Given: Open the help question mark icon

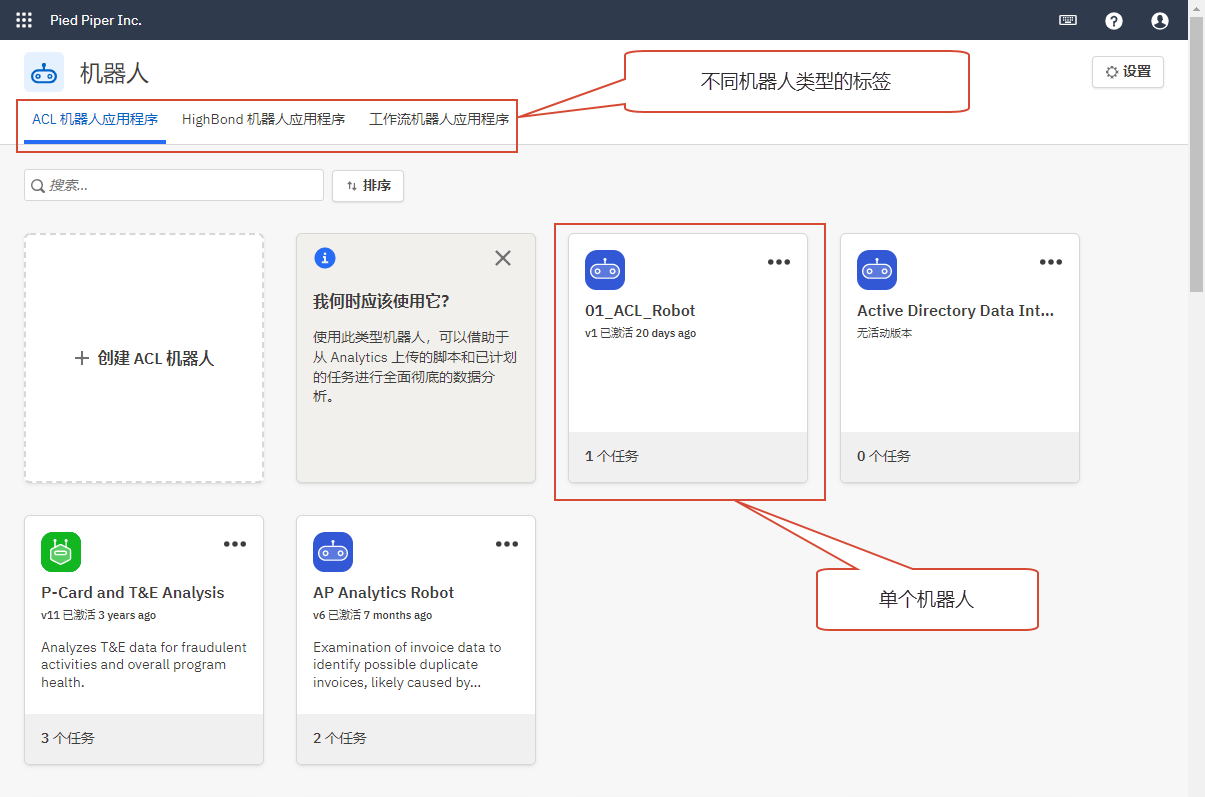Looking at the screenshot, I should click(x=1114, y=20).
